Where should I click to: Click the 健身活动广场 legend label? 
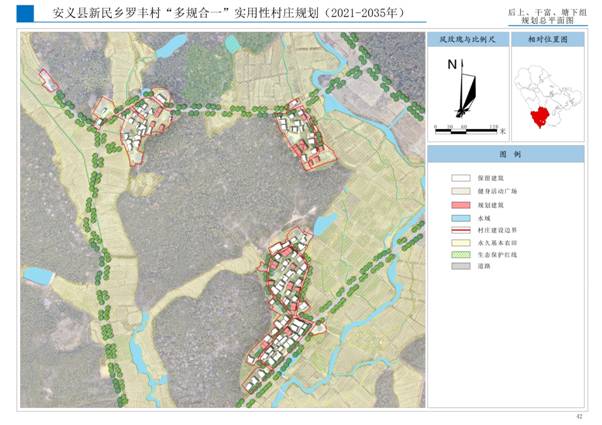tap(497, 191)
